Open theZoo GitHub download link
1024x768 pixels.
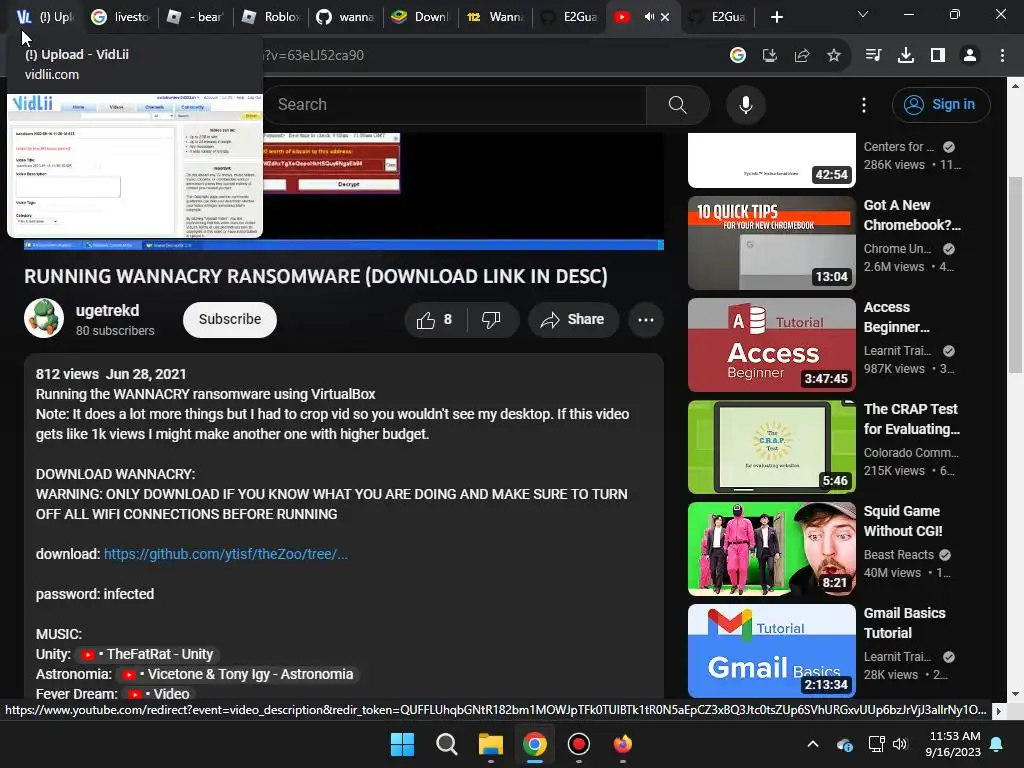pos(225,554)
